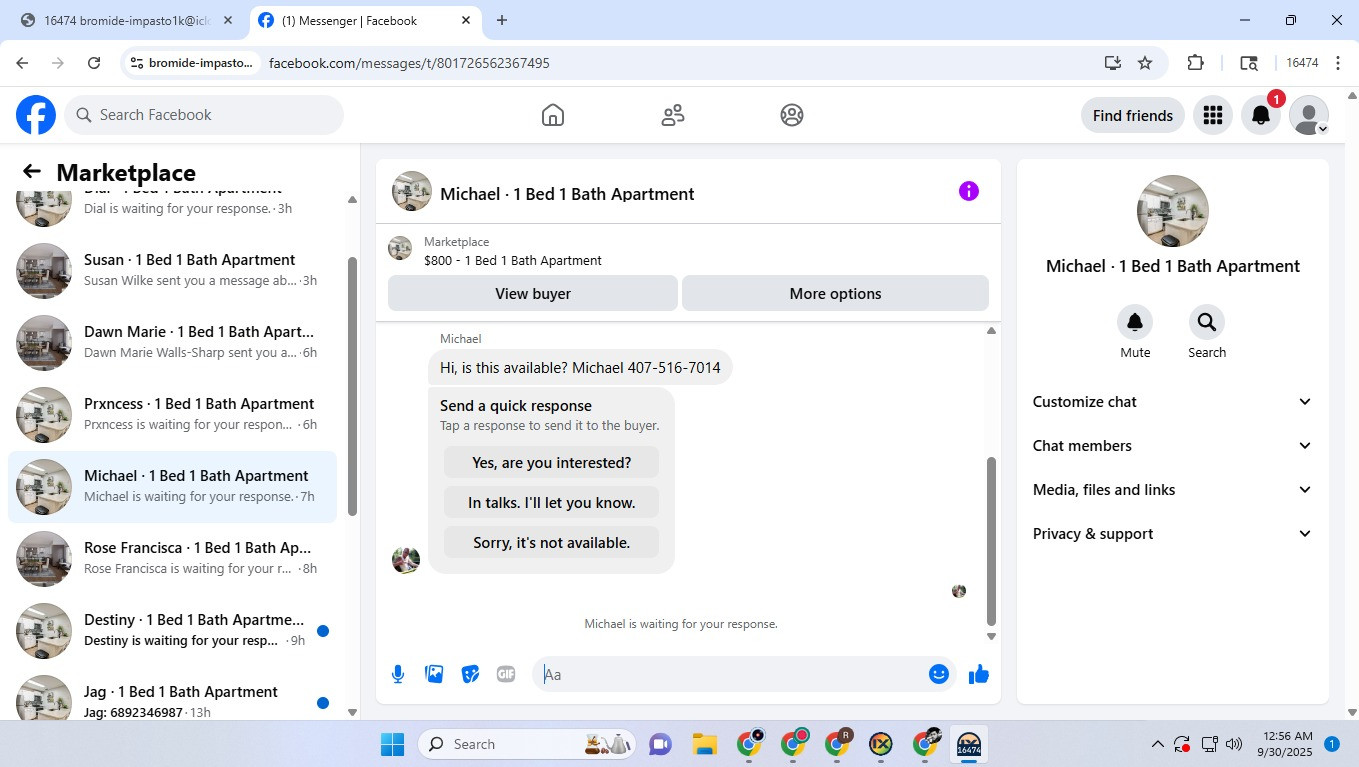Open Susan's 1 Bed 1 Bath Apartment conversation
Viewport: 1359px width, 767px height.
[172, 271]
